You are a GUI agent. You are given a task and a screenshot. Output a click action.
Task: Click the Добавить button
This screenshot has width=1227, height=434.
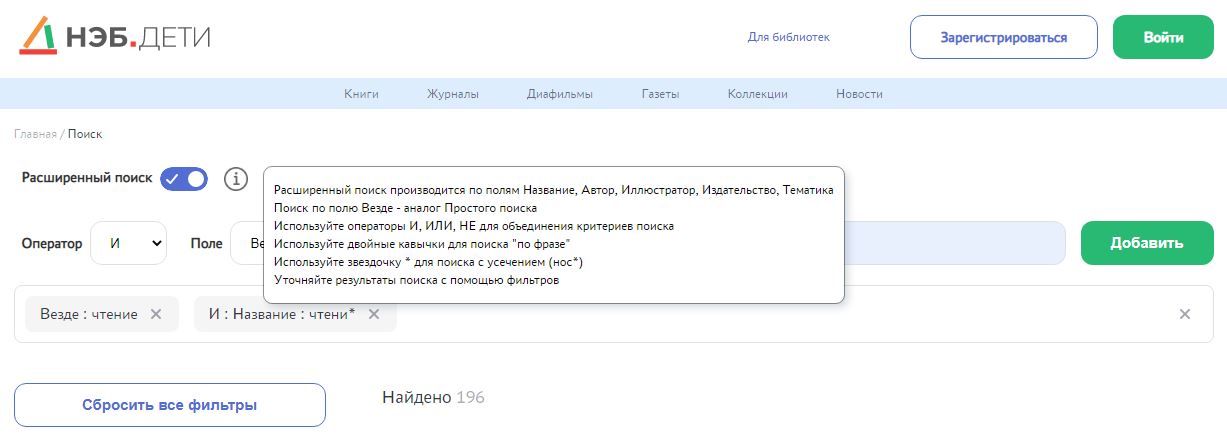tap(1146, 243)
